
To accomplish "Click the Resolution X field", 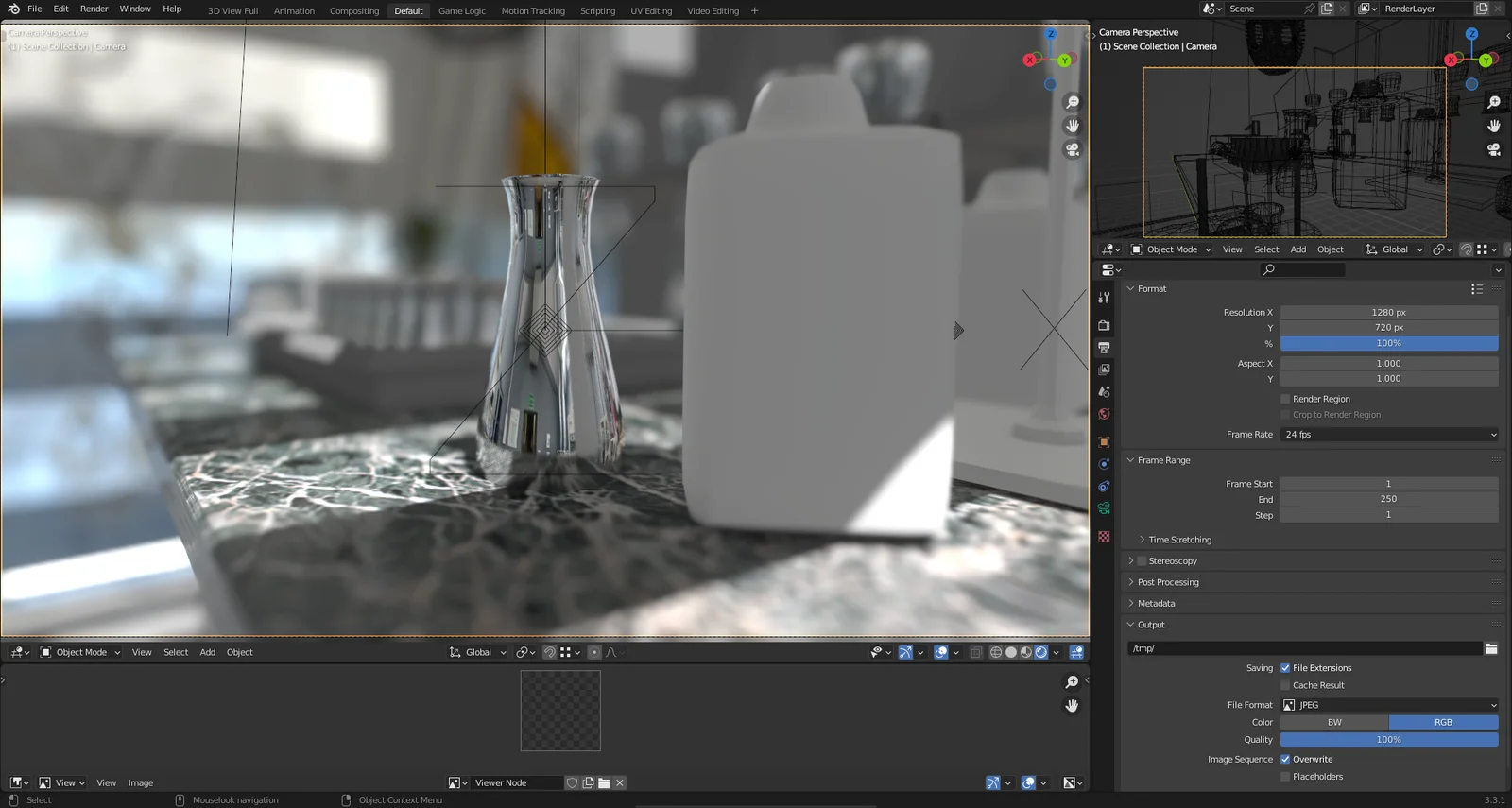I will click(x=1389, y=313).
